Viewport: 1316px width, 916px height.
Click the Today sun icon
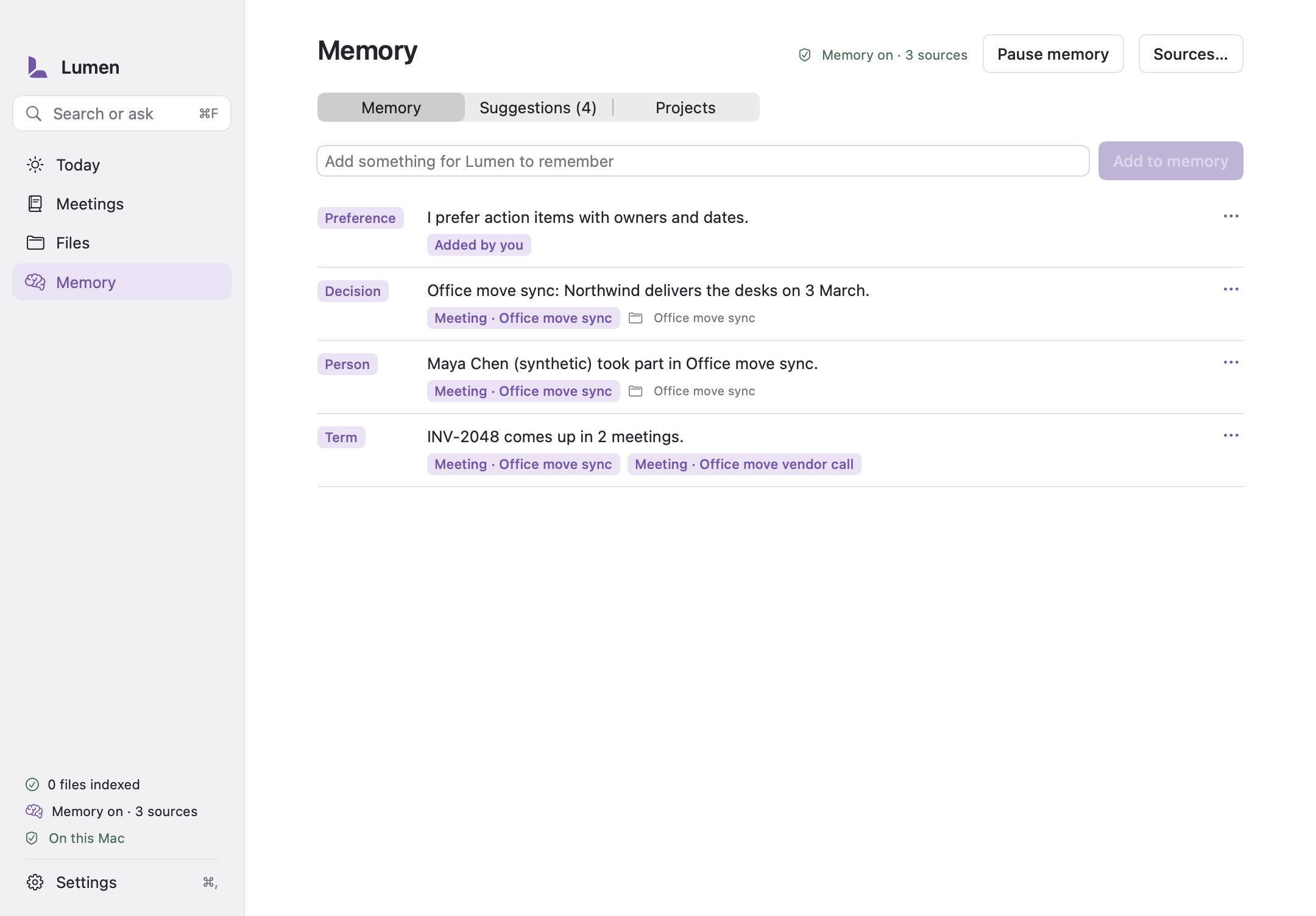point(35,164)
